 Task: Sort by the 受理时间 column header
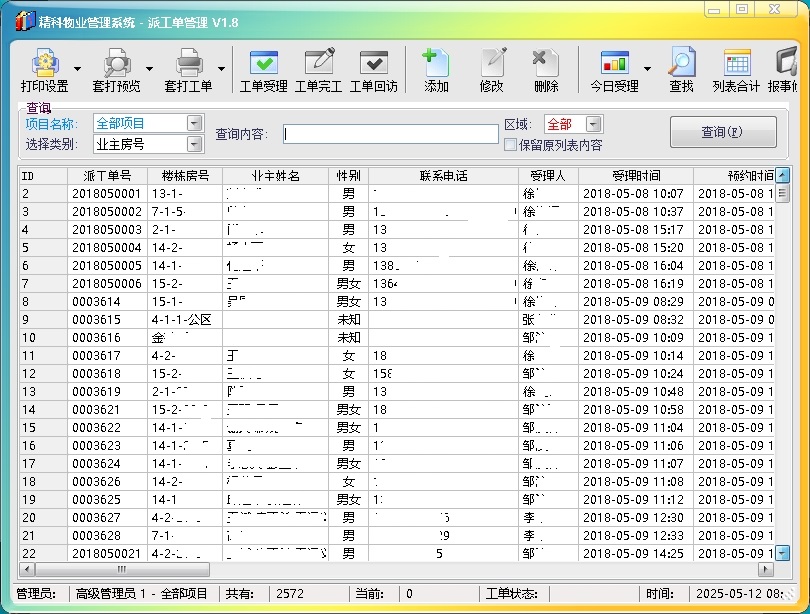[x=635, y=176]
